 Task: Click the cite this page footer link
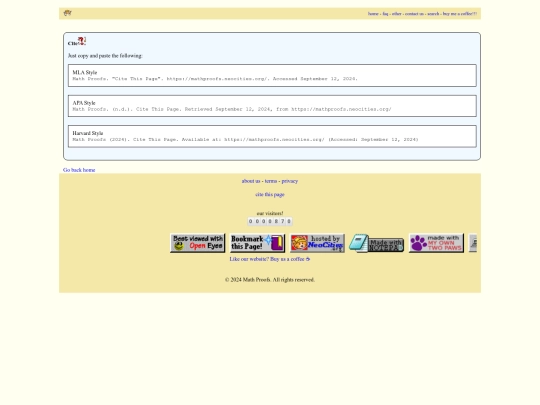point(270,195)
